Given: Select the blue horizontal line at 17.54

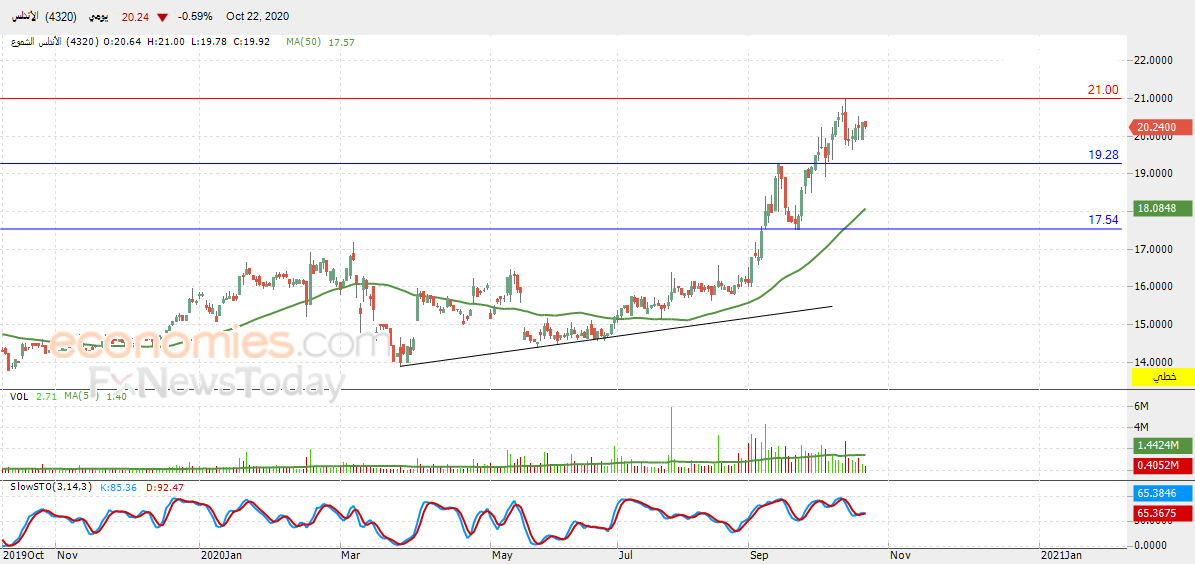Looking at the screenshot, I should tap(562, 229).
